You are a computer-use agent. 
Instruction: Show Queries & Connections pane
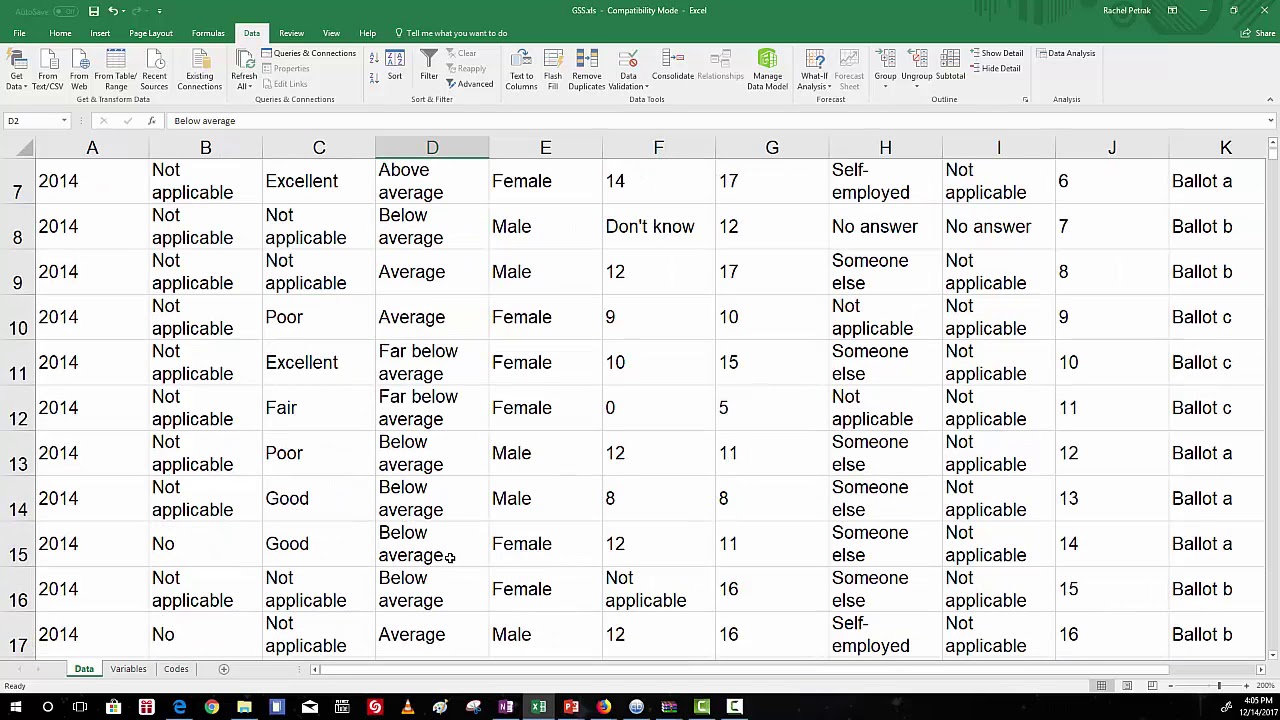pos(308,53)
